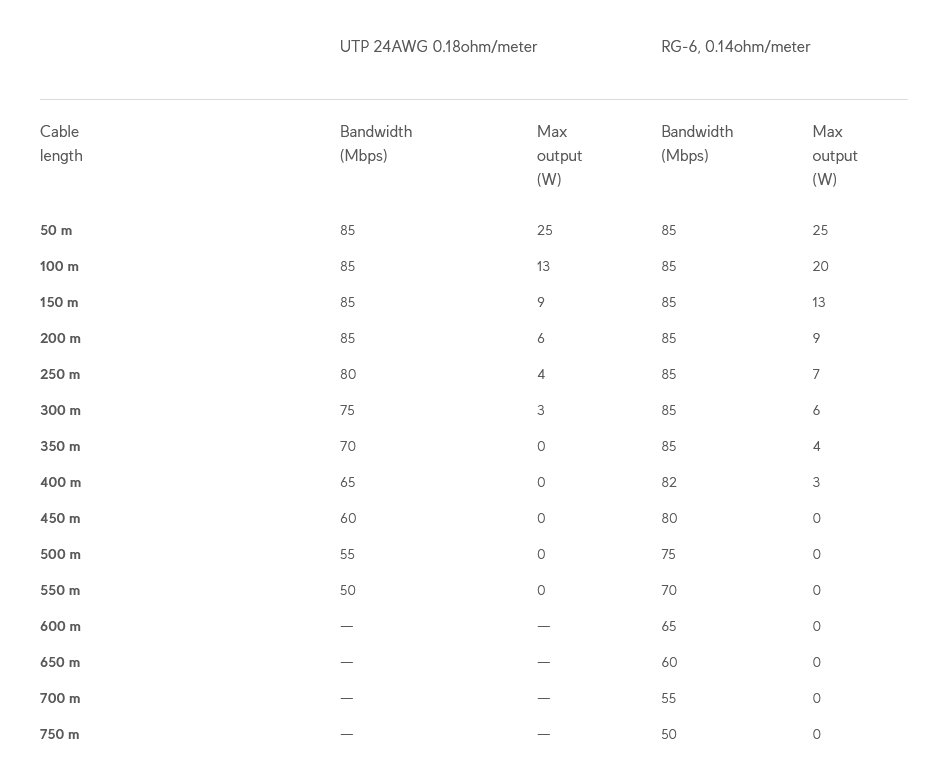The height and width of the screenshot is (779, 948).
Task: Click UTP bandwidth Mbps column header
Action: click(376, 144)
